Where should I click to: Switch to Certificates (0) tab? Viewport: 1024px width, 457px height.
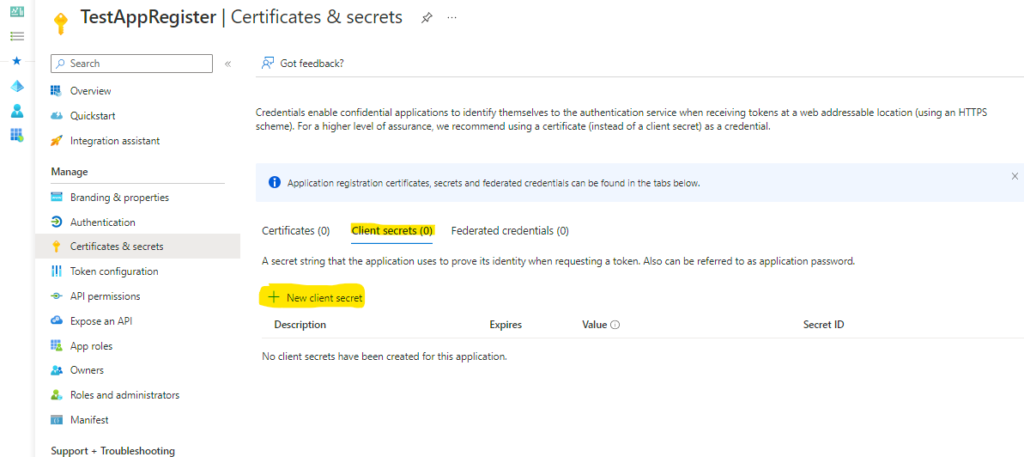295,231
